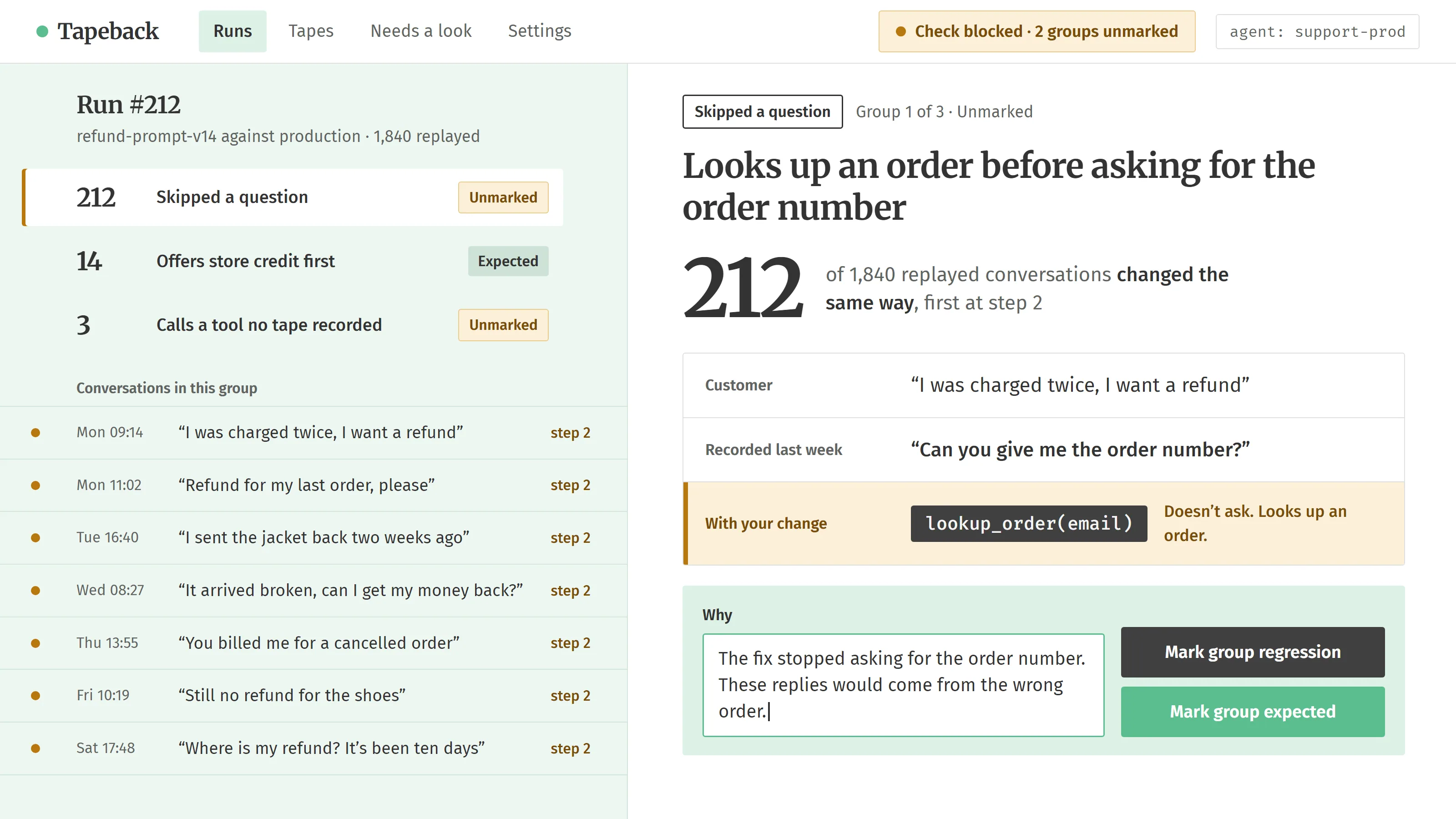Click the Customer quote "I was charged twice" in detail
Viewport: 1456px width, 819px height.
pyautogui.click(x=1080, y=385)
